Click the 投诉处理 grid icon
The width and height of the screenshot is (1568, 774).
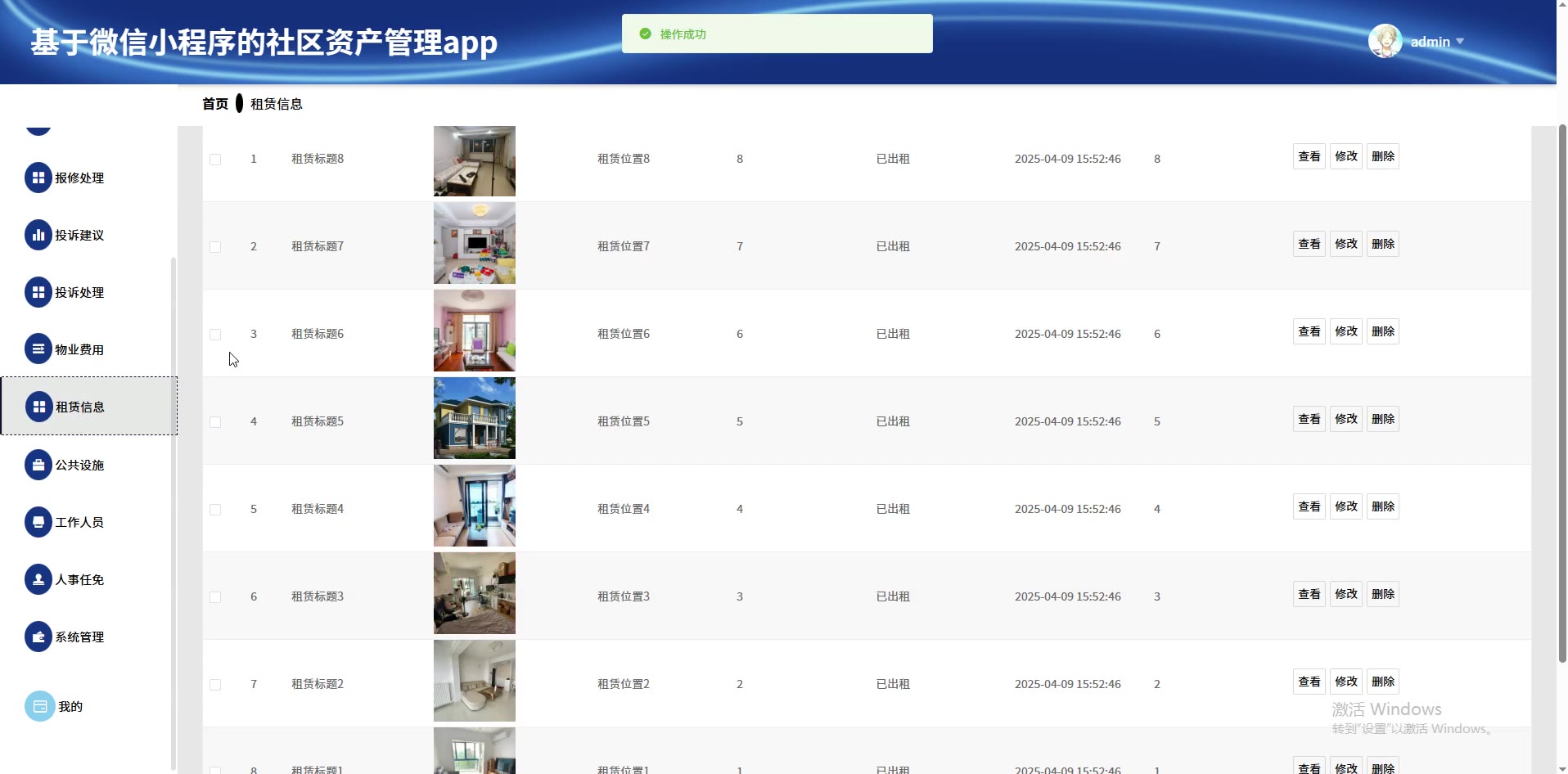[38, 292]
